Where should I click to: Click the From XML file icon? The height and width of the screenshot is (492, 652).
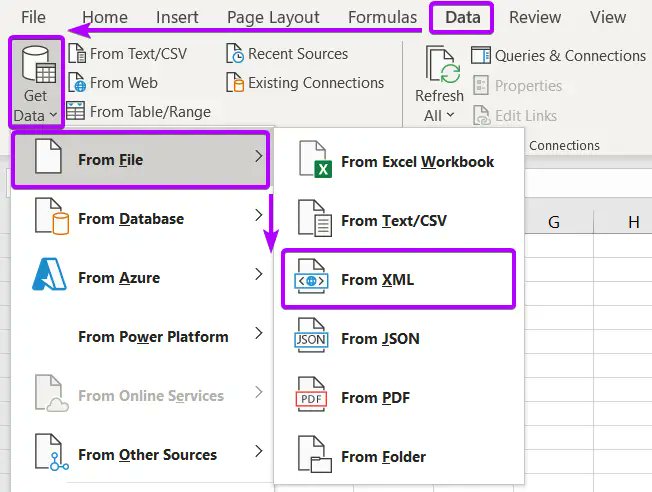[x=311, y=277]
